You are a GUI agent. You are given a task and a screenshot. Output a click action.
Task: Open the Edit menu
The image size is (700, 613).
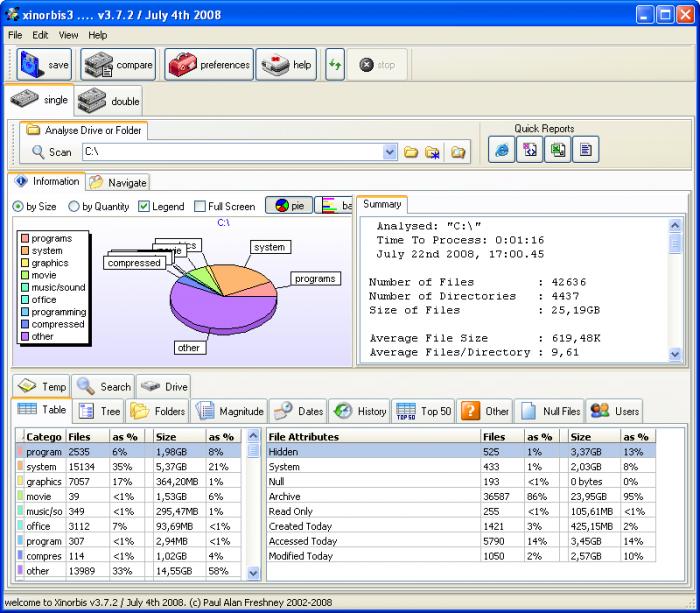(40, 35)
